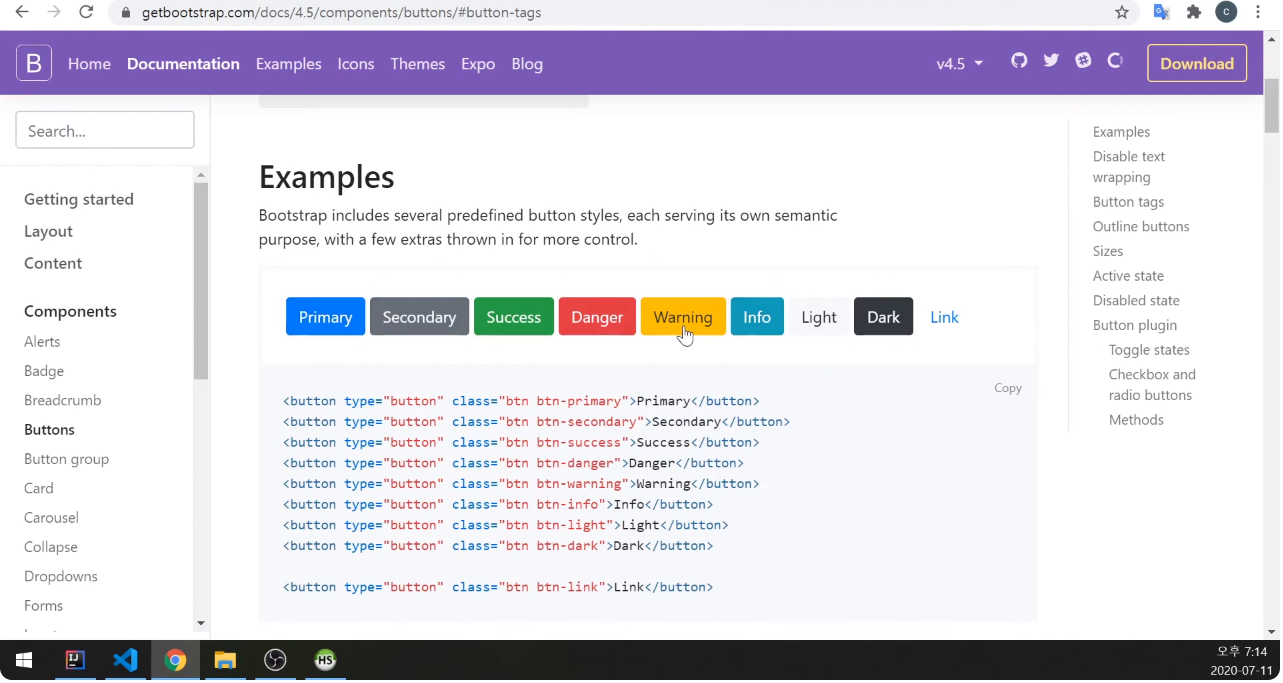Copy the example code snippet
The width and height of the screenshot is (1283, 683).
(1007, 388)
